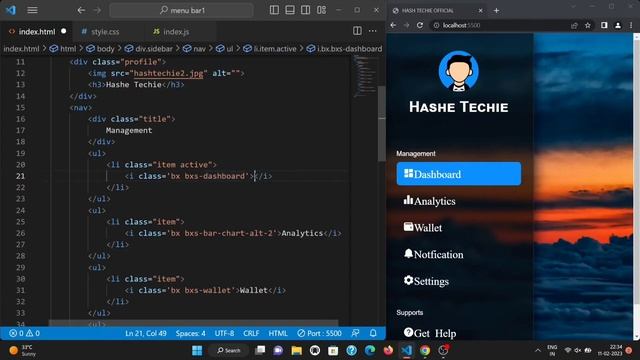Split the editor to the right
Viewport: 640px width, 360px height.
click(x=357, y=31)
